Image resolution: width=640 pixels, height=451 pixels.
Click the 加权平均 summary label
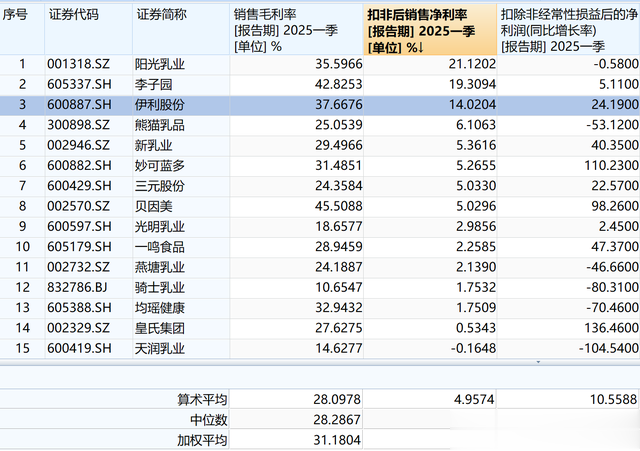(202, 440)
